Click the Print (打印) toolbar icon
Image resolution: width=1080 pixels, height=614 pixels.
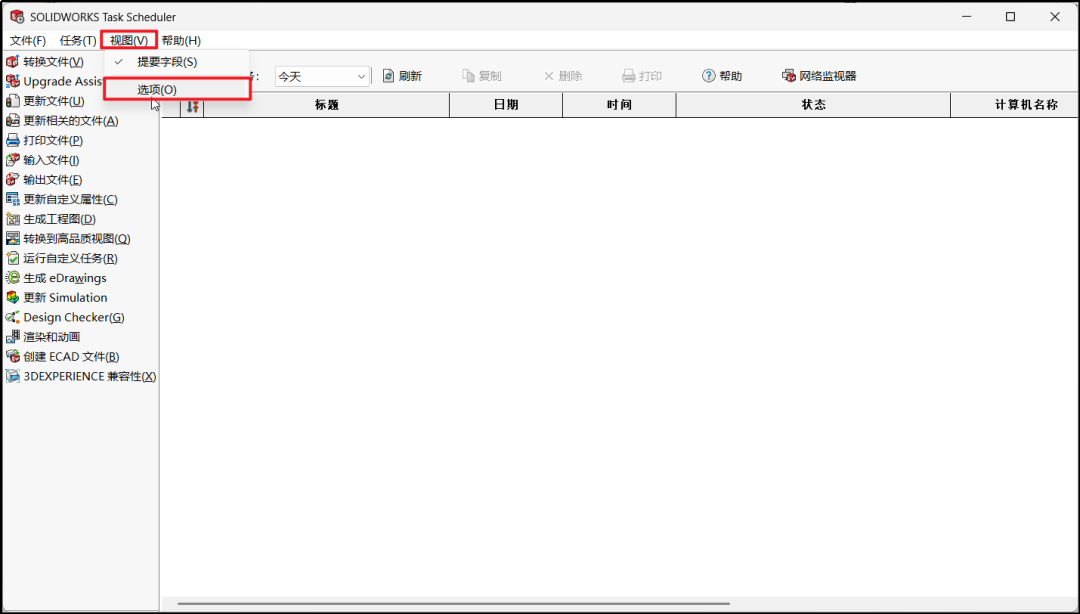tap(628, 76)
